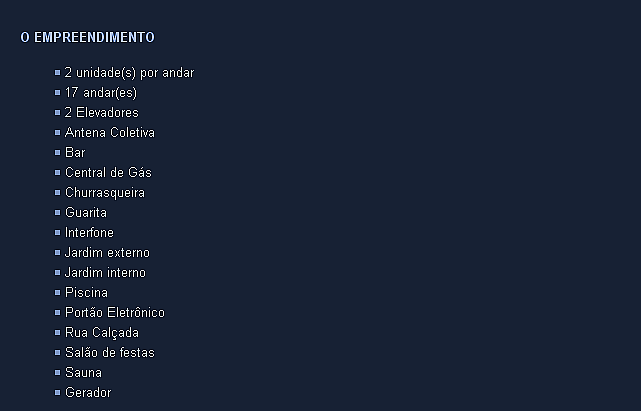This screenshot has width=641, height=411.
Task: Select Jardim interno in the list
Action: pyautogui.click(x=105, y=273)
